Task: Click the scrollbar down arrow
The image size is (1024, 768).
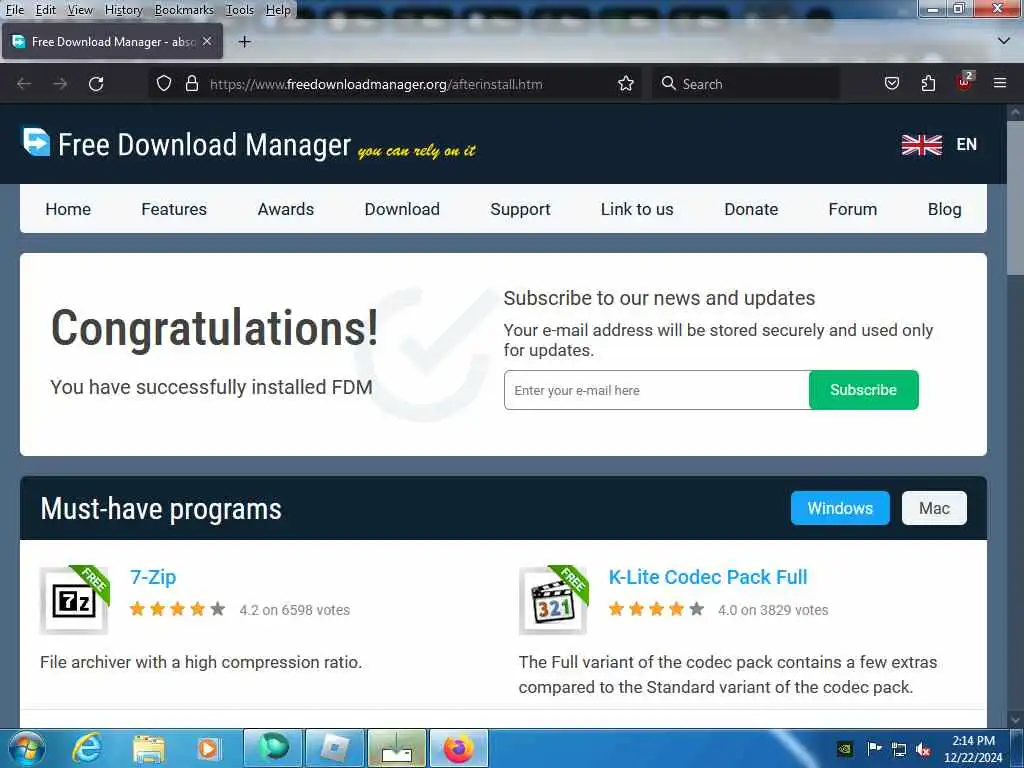Action: coord(1015,720)
